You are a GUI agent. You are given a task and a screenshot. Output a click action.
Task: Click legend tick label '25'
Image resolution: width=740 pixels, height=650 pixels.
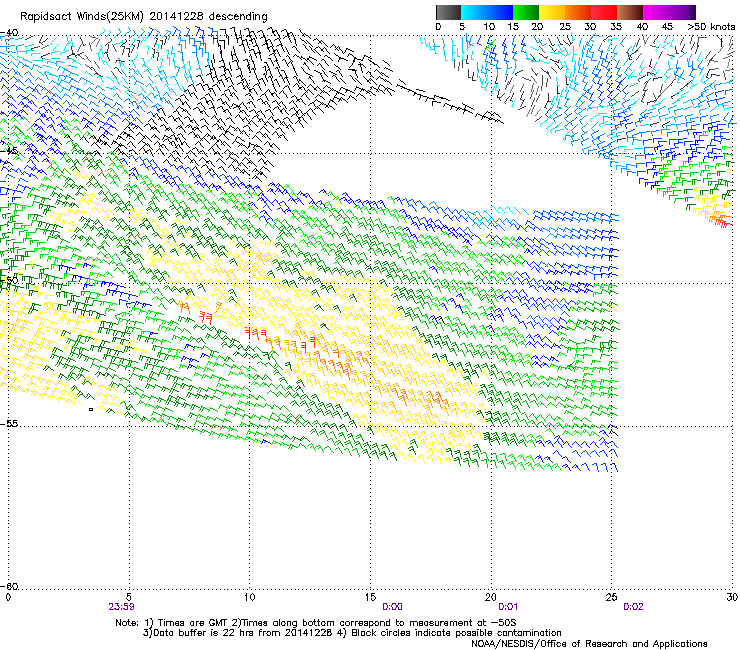click(565, 27)
